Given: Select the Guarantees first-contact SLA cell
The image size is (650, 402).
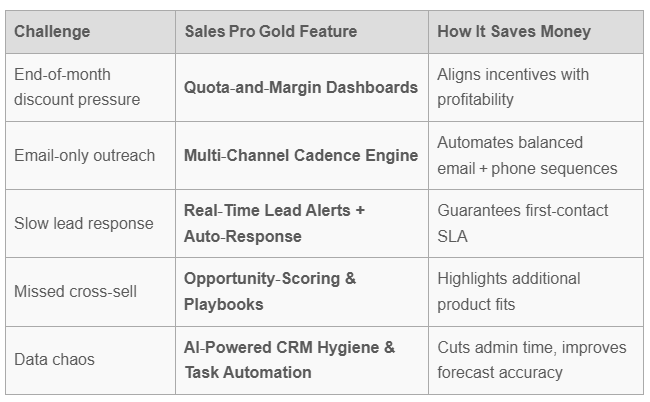Looking at the screenshot, I should [x=522, y=223].
